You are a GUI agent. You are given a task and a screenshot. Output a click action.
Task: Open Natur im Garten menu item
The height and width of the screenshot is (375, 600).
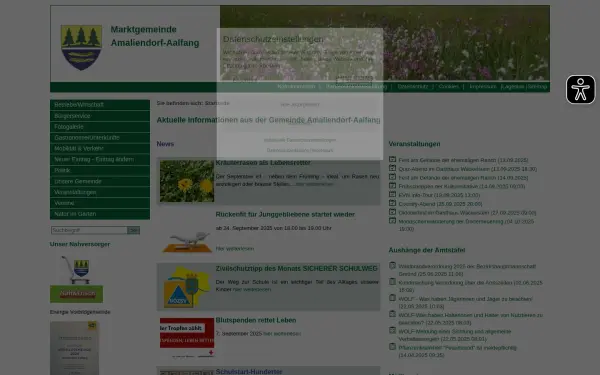pyautogui.click(x=100, y=214)
